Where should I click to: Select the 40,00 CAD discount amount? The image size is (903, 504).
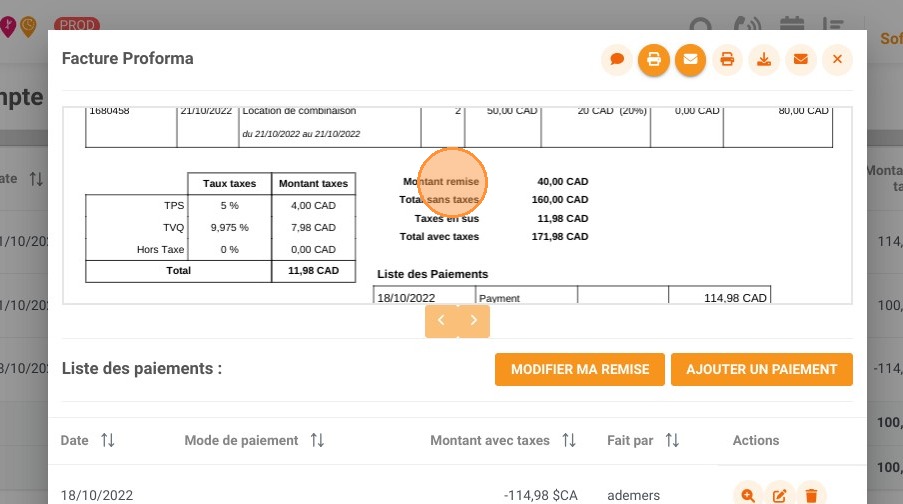click(563, 181)
